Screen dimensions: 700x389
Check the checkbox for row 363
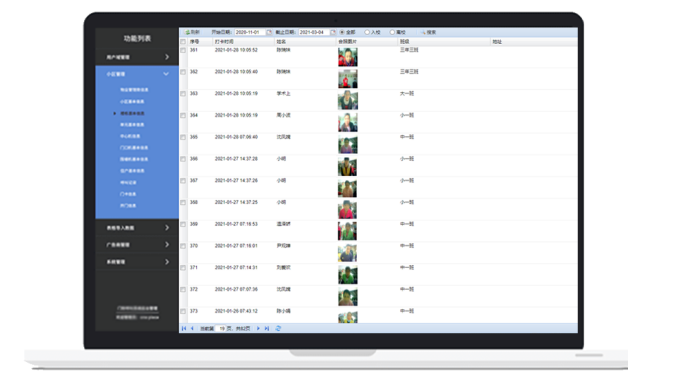click(183, 94)
